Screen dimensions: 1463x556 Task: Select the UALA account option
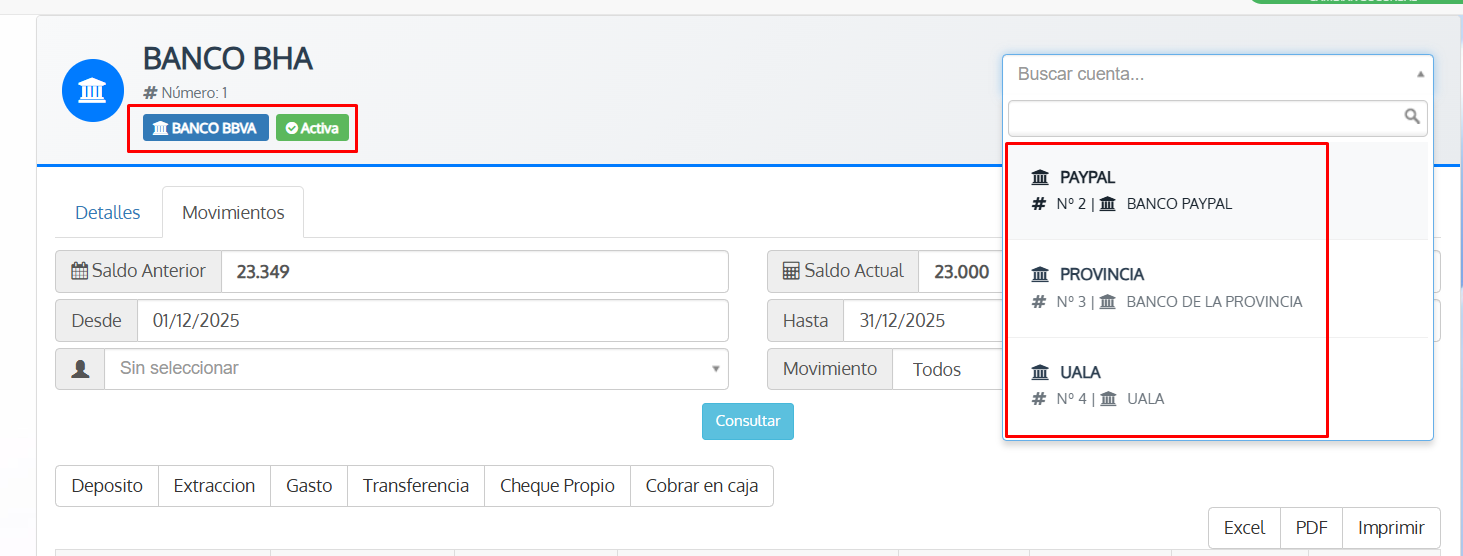1218,385
